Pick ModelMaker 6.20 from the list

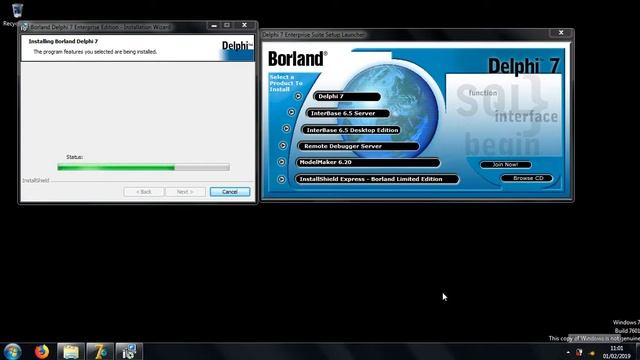click(x=368, y=162)
